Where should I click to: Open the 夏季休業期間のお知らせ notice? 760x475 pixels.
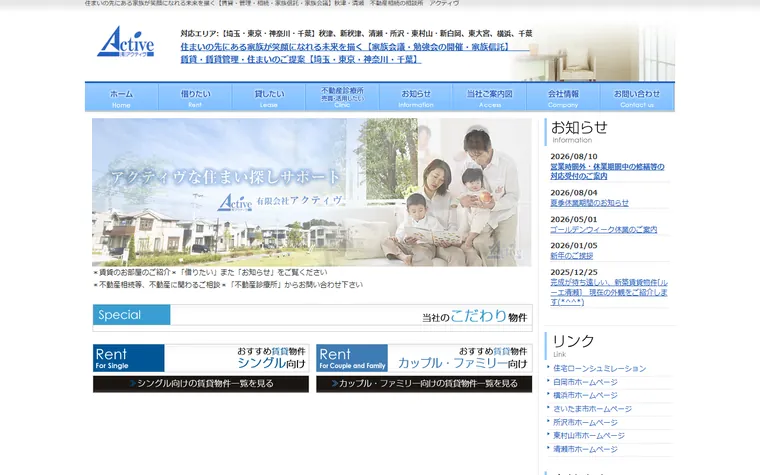589,203
